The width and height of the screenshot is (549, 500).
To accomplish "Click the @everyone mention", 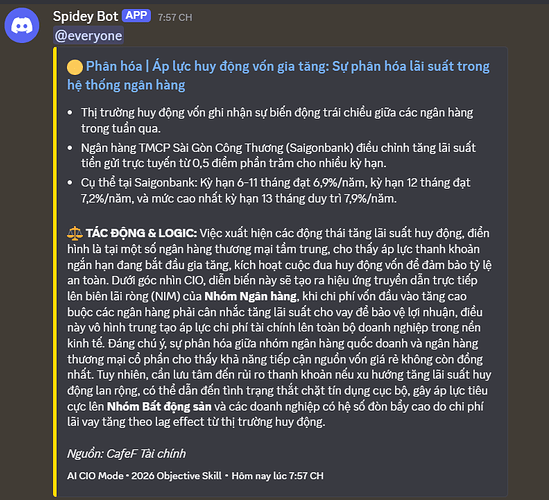I will (88, 36).
